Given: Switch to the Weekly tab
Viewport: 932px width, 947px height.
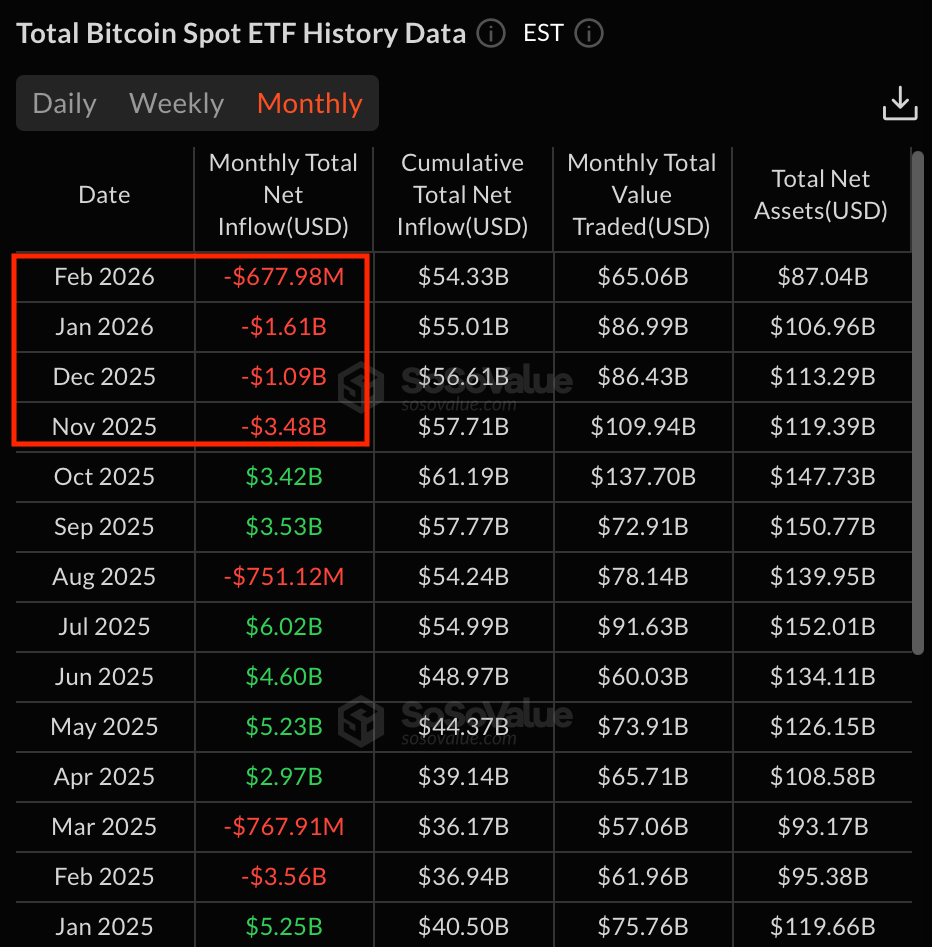Looking at the screenshot, I should (177, 103).
